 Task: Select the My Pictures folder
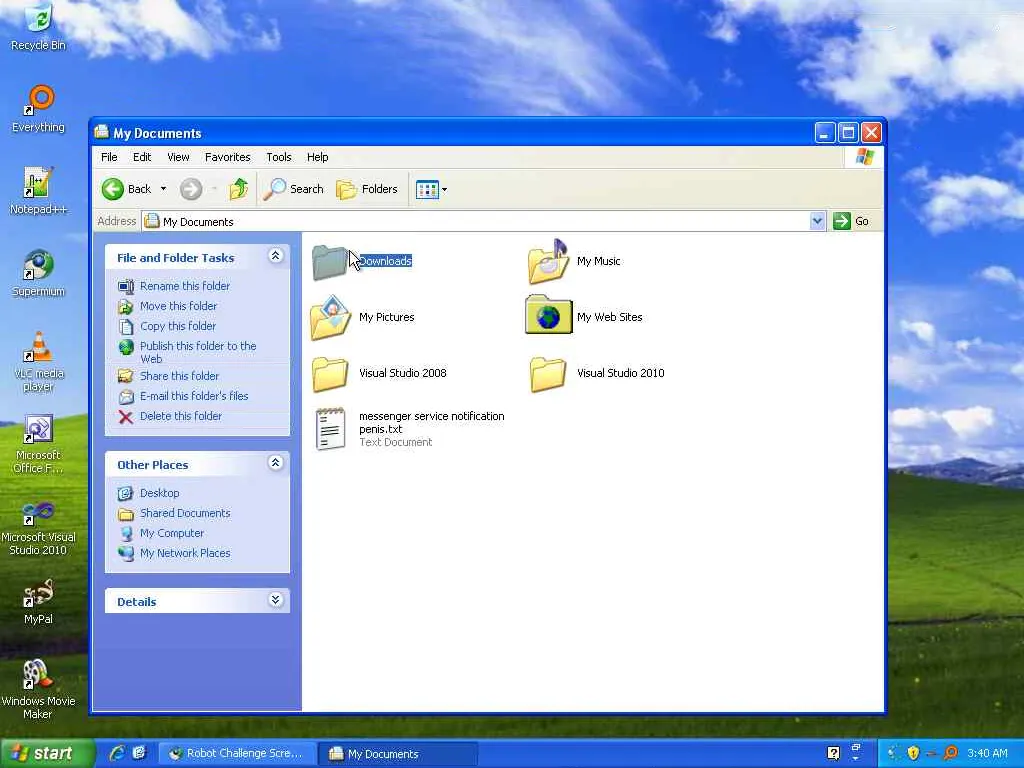coord(362,318)
